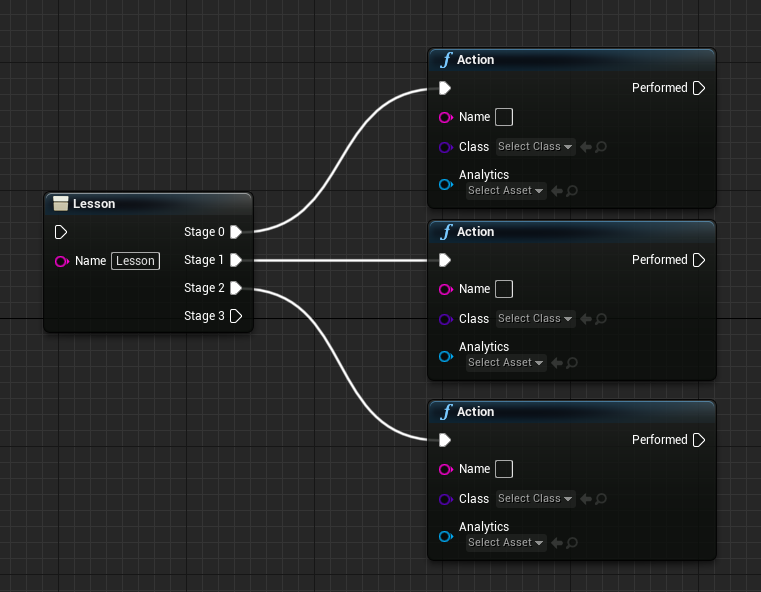The image size is (761, 592).
Task: Browse to asset with magnifier in bottom Action
Action: (x=572, y=543)
